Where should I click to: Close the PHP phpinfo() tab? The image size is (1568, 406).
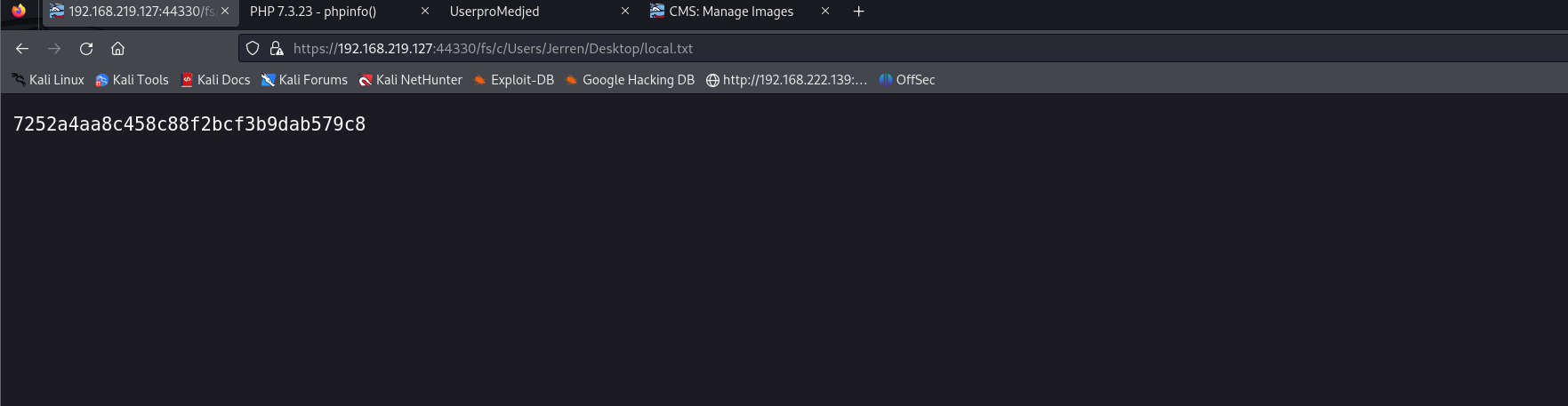pos(425,12)
